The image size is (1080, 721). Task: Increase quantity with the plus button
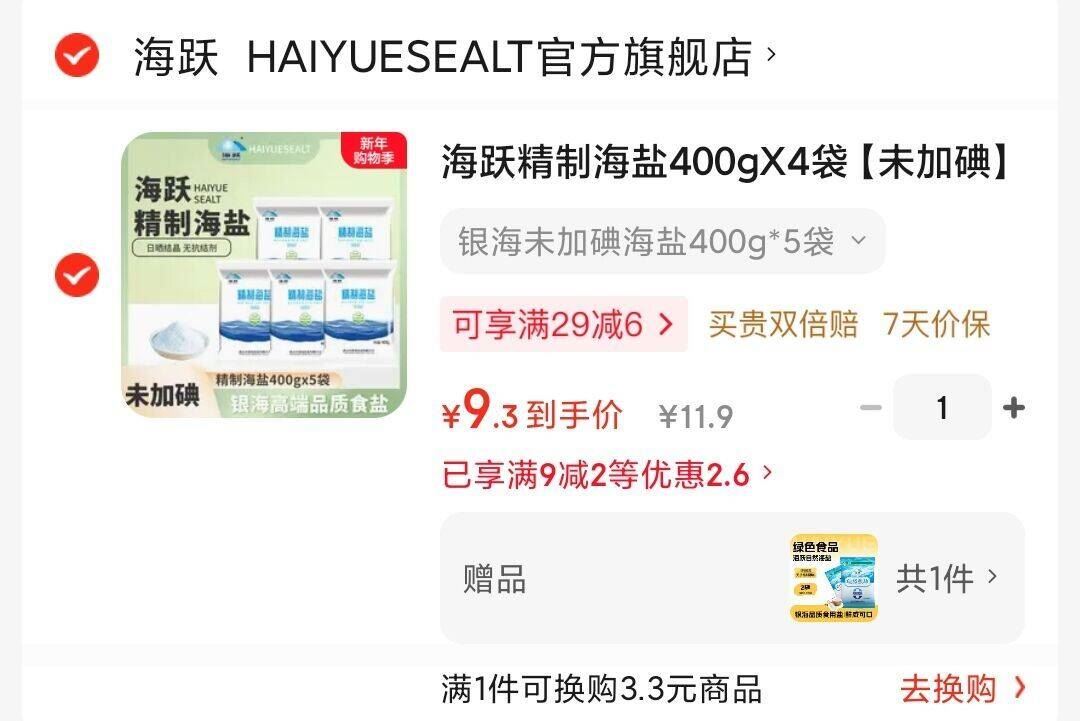point(1014,408)
